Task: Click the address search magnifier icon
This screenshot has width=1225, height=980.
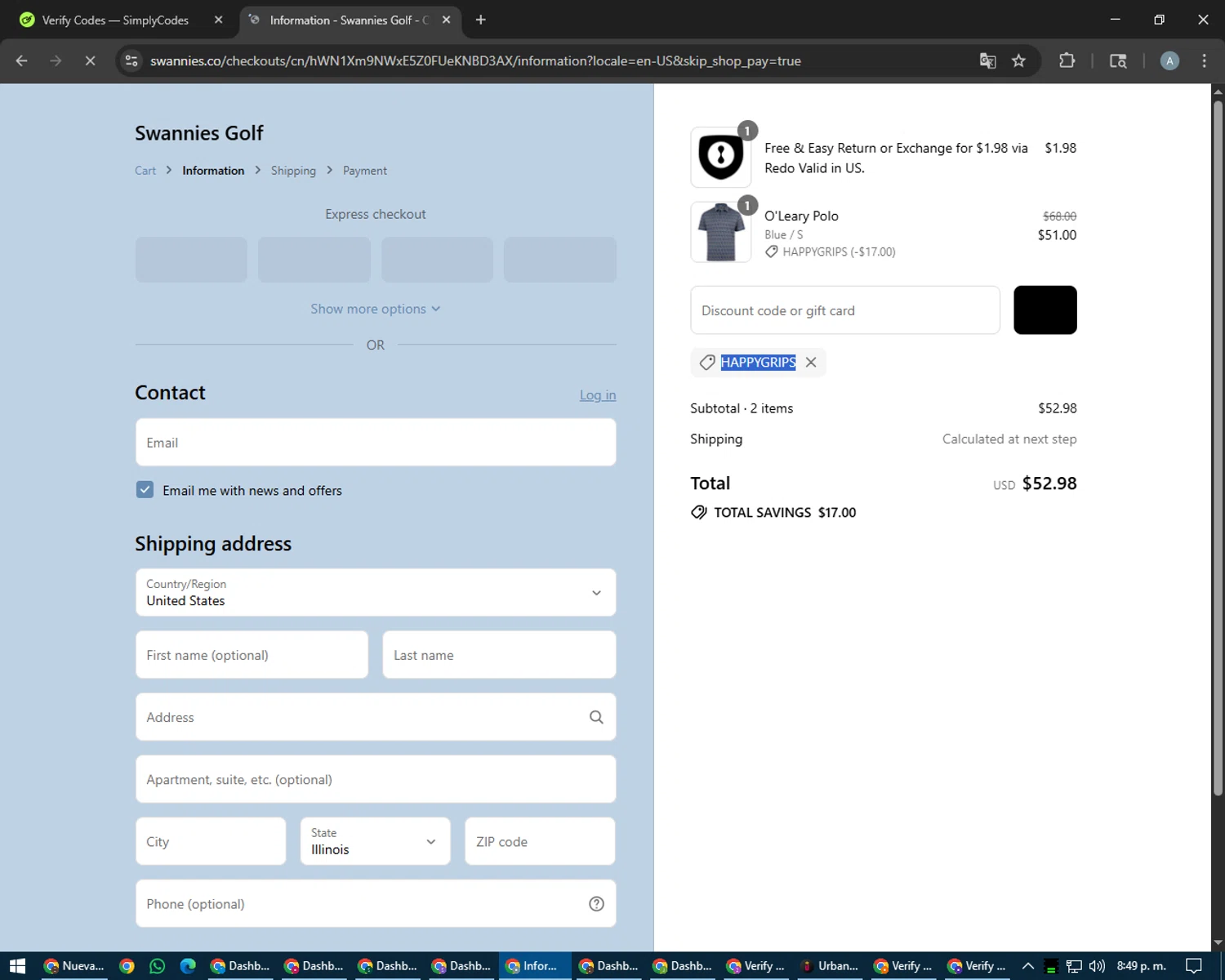Action: (x=596, y=717)
